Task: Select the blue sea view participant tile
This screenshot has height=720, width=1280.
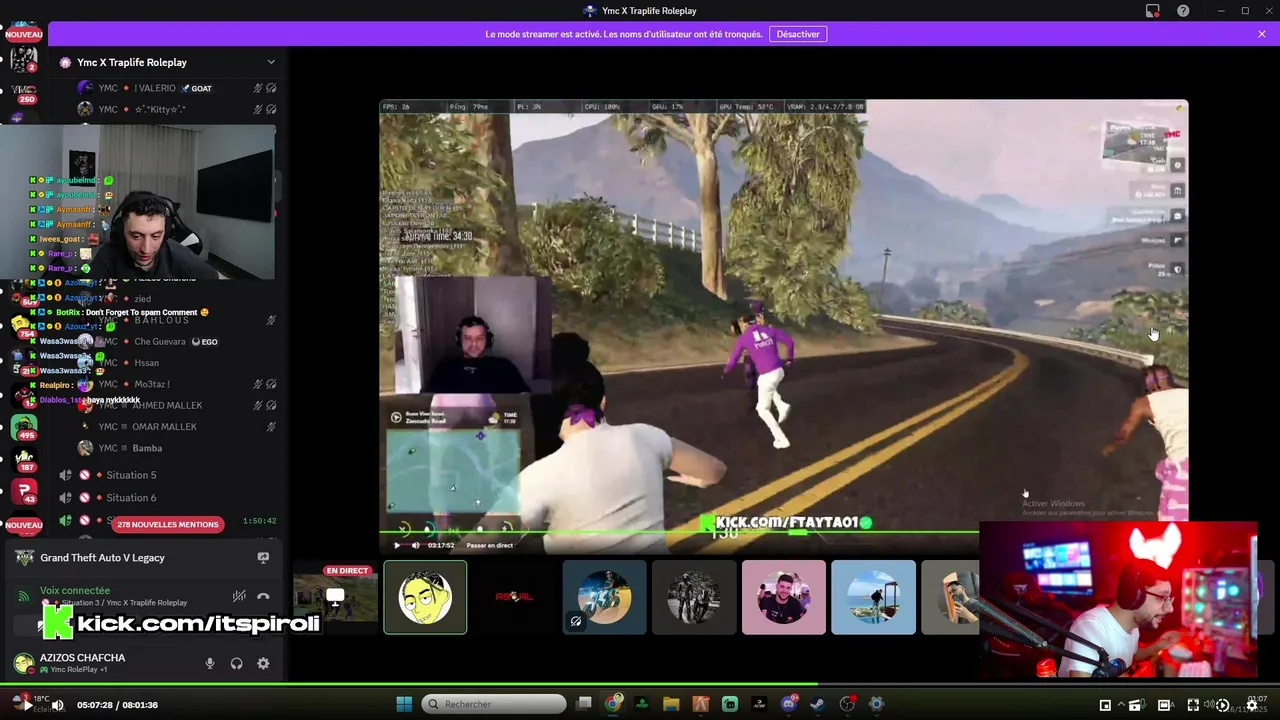Action: point(873,597)
